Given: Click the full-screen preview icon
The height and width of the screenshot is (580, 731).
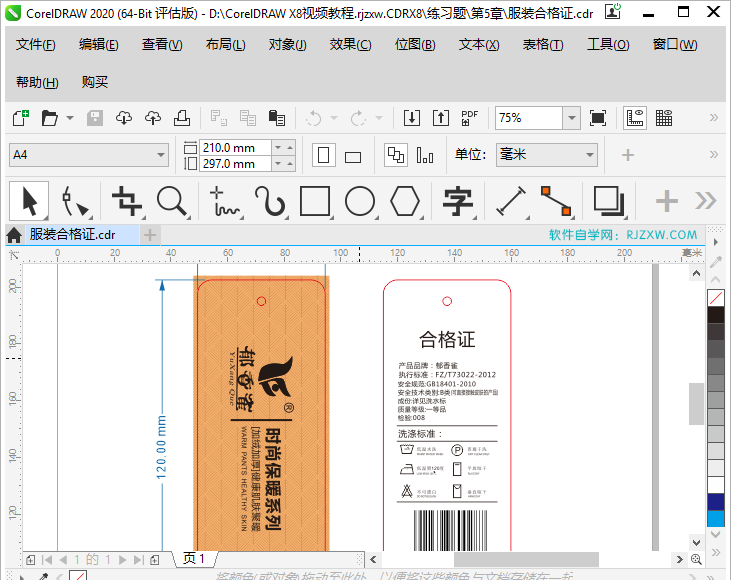Looking at the screenshot, I should pos(598,118).
